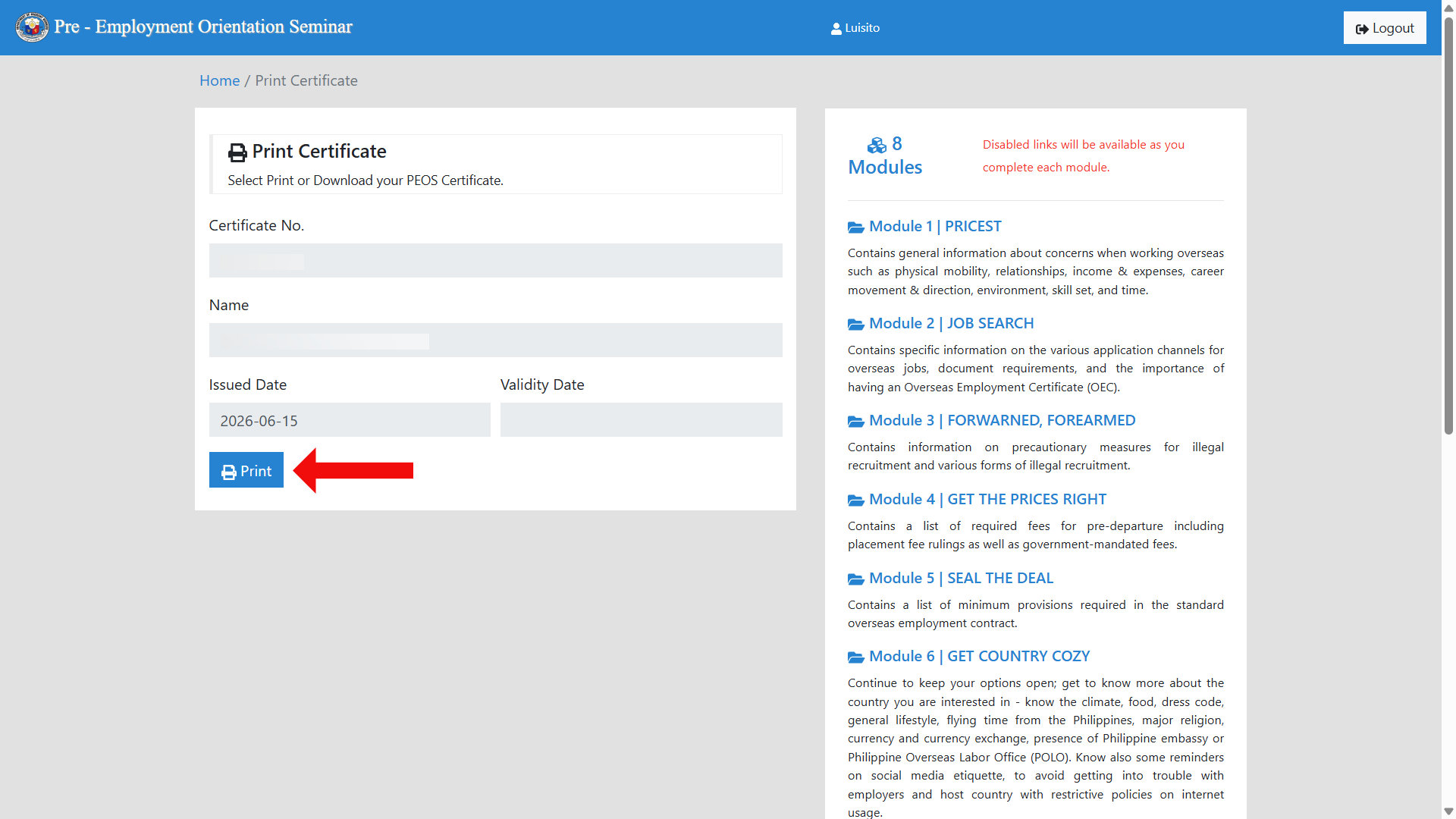Click the user profile icon beside Luisito
1456x819 pixels.
pos(836,28)
